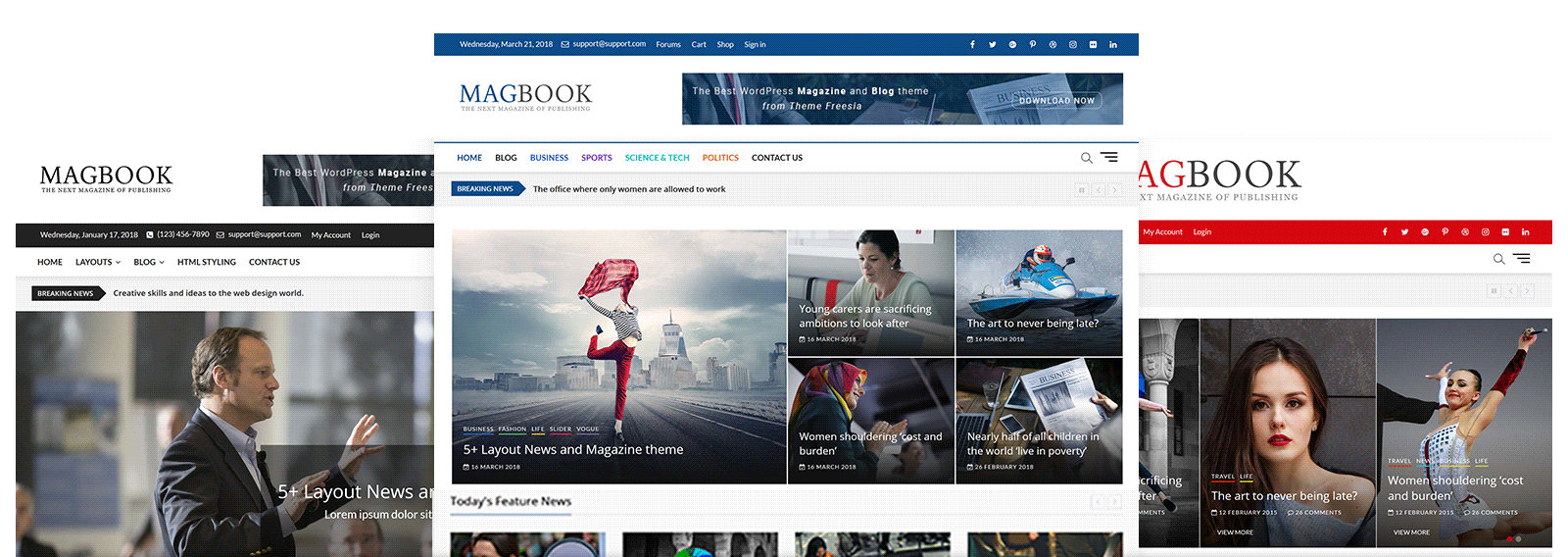Click the Download Now banner button

[x=1056, y=100]
